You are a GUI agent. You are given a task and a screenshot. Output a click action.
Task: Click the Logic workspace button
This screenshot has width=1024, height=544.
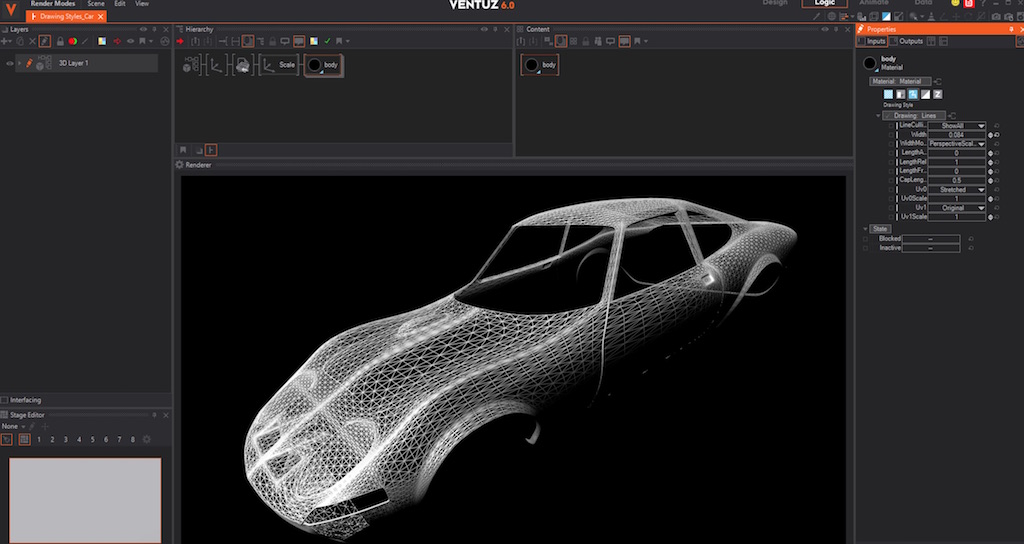(824, 4)
